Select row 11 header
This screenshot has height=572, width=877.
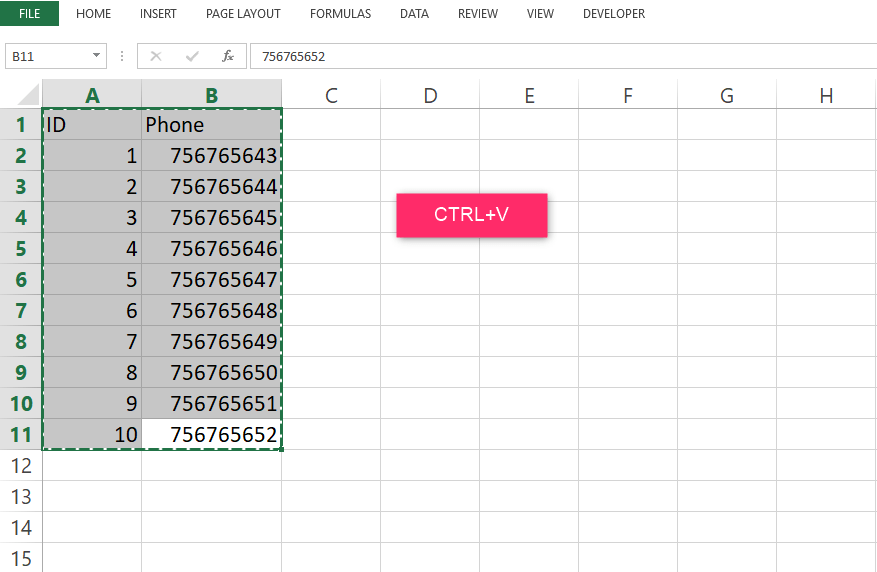click(x=21, y=434)
